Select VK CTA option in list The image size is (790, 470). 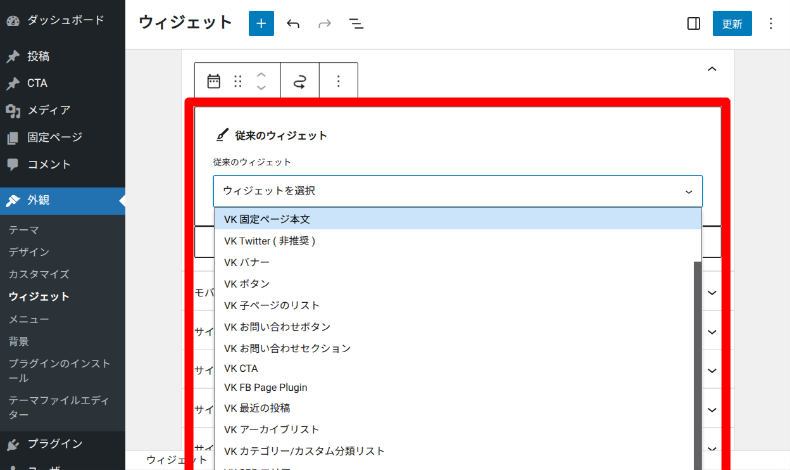pos(454,368)
